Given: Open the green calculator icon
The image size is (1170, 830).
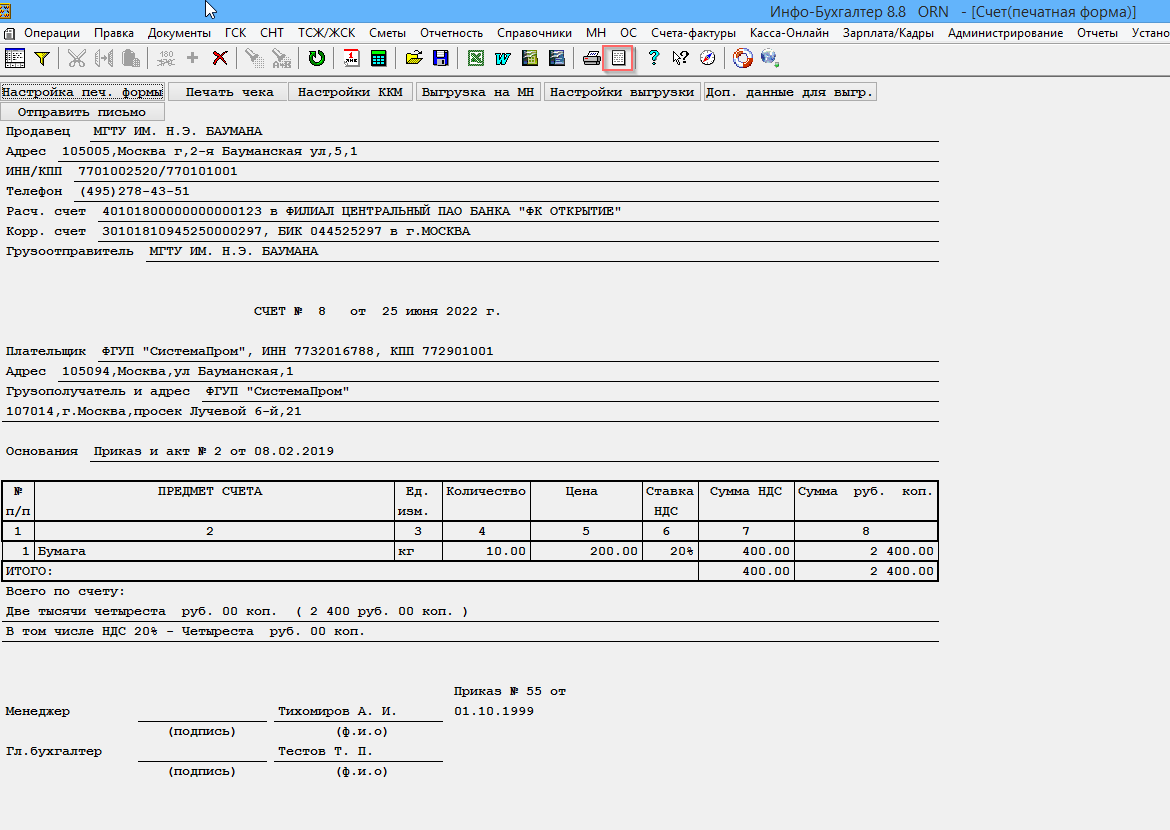Looking at the screenshot, I should pyautogui.click(x=378, y=58).
